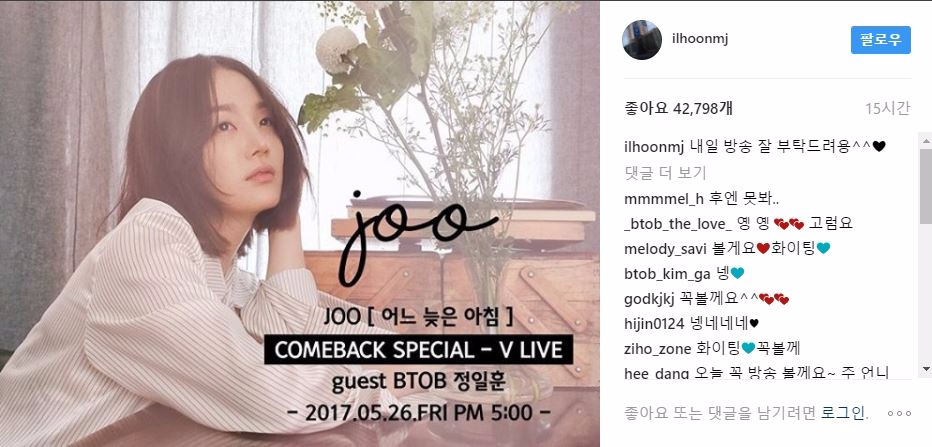Click the JOO comeback post image
The width and height of the screenshot is (932, 447).
300,224
